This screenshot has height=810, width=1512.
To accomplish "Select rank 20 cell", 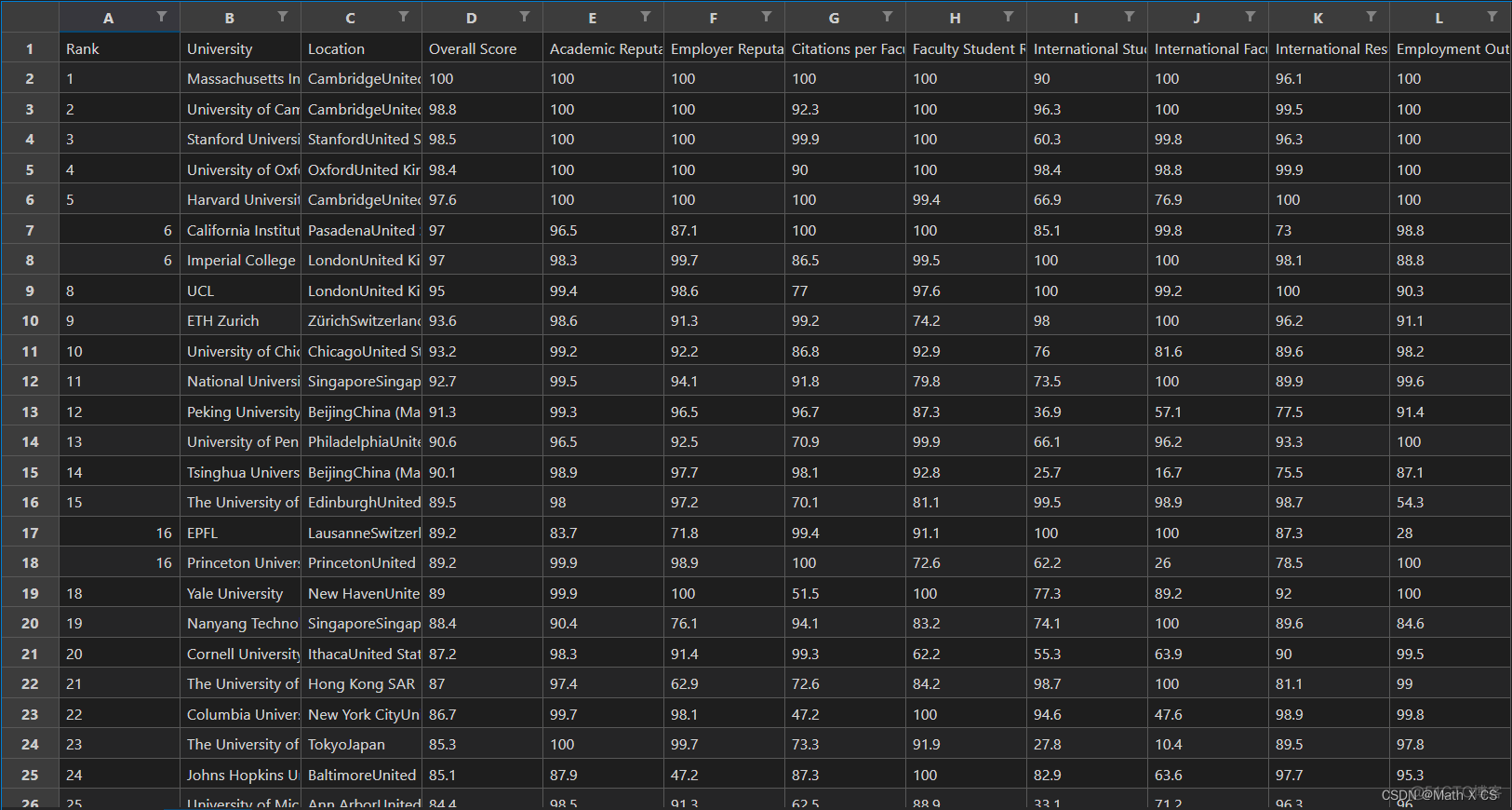I will click(120, 654).
